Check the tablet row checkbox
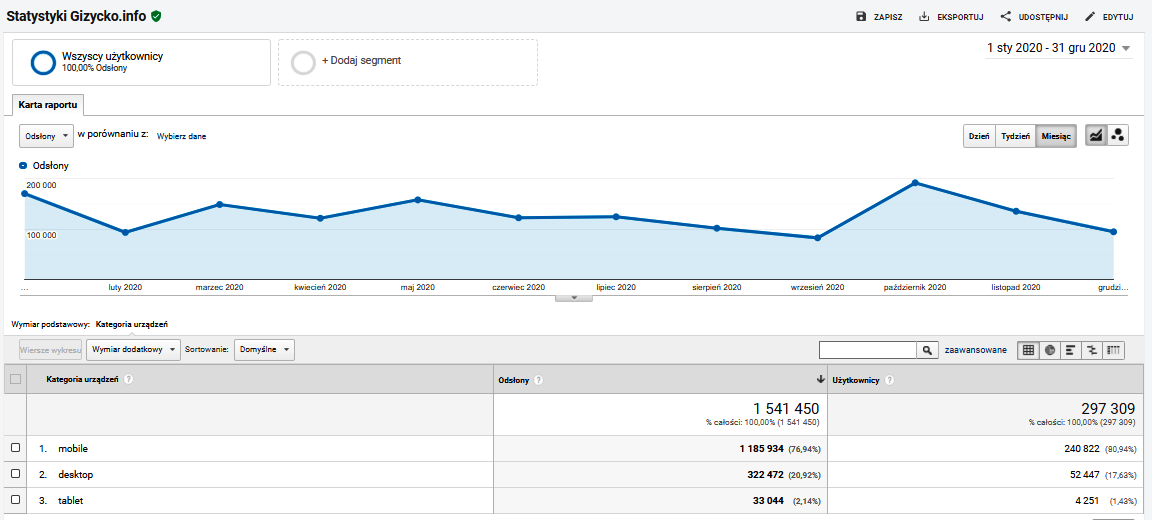This screenshot has height=520, width=1152. pyautogui.click(x=15, y=499)
